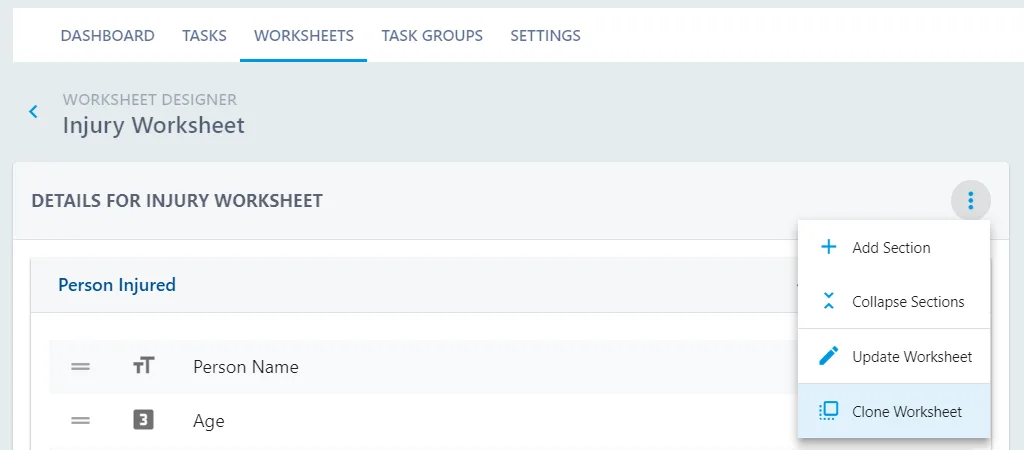Go back using the blue chevron arrow
The image size is (1024, 450).
tap(33, 112)
